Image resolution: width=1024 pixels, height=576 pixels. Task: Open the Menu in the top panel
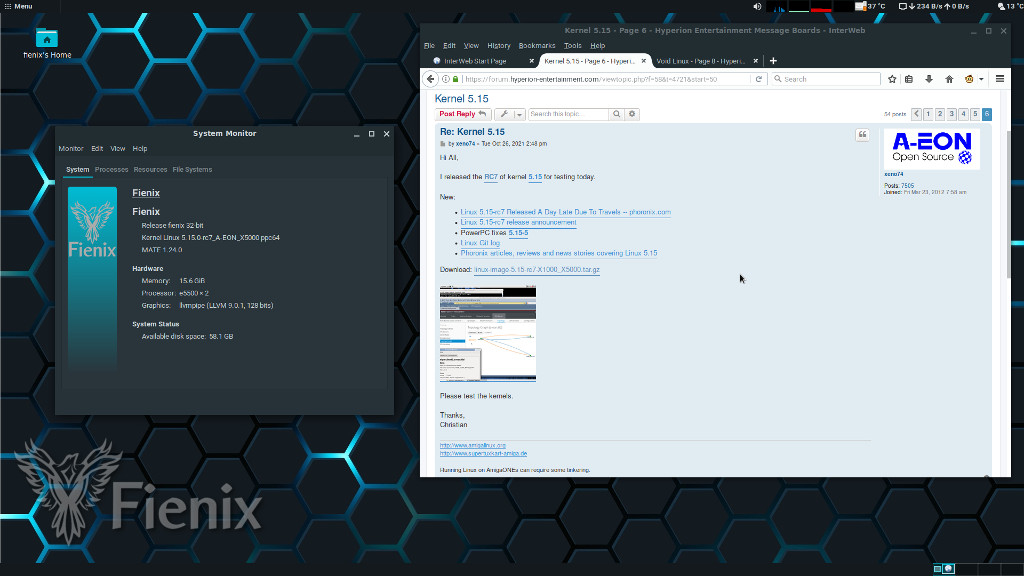click(x=18, y=6)
